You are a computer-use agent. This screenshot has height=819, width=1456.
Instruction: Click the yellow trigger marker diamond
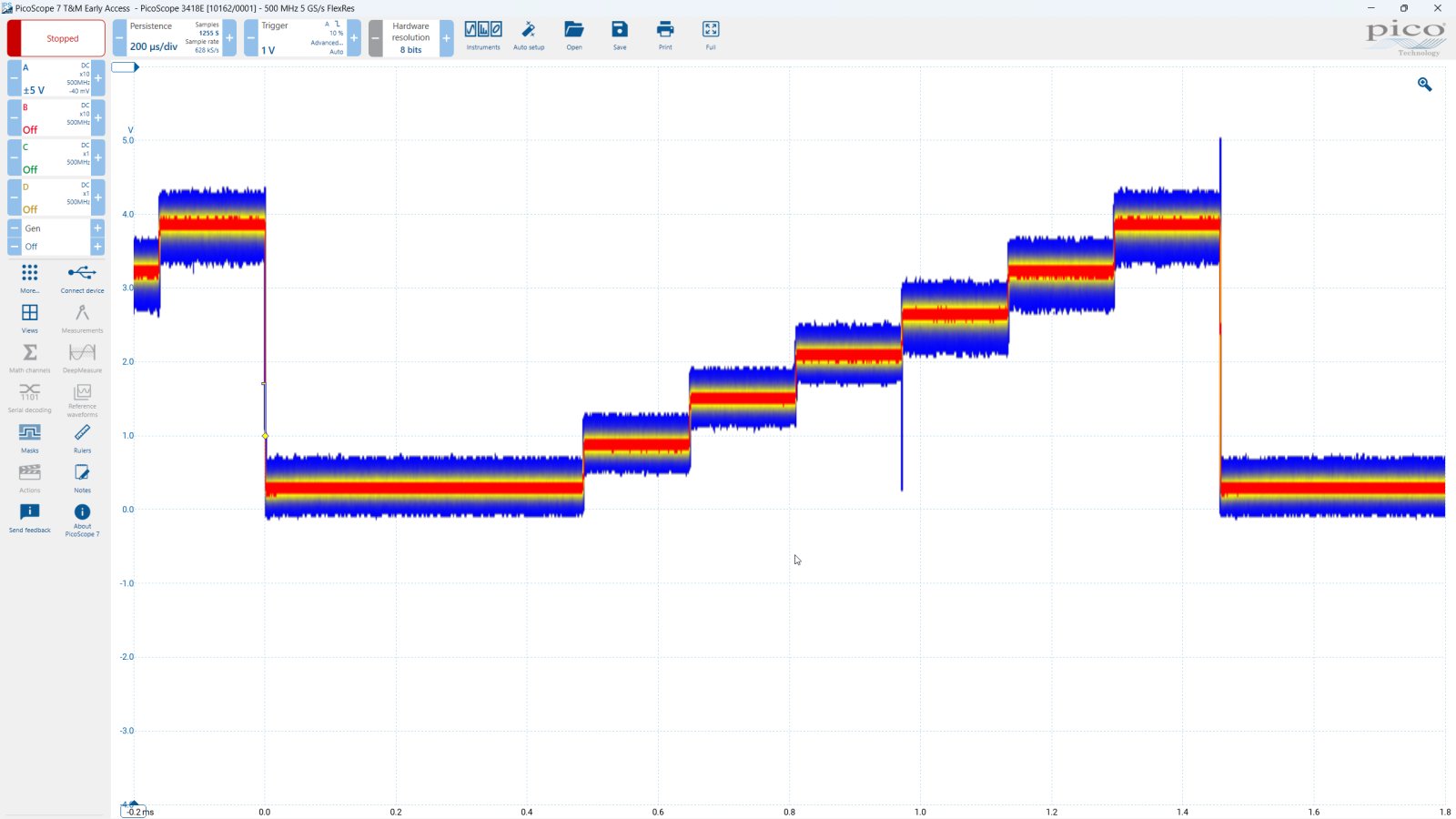coord(266,436)
